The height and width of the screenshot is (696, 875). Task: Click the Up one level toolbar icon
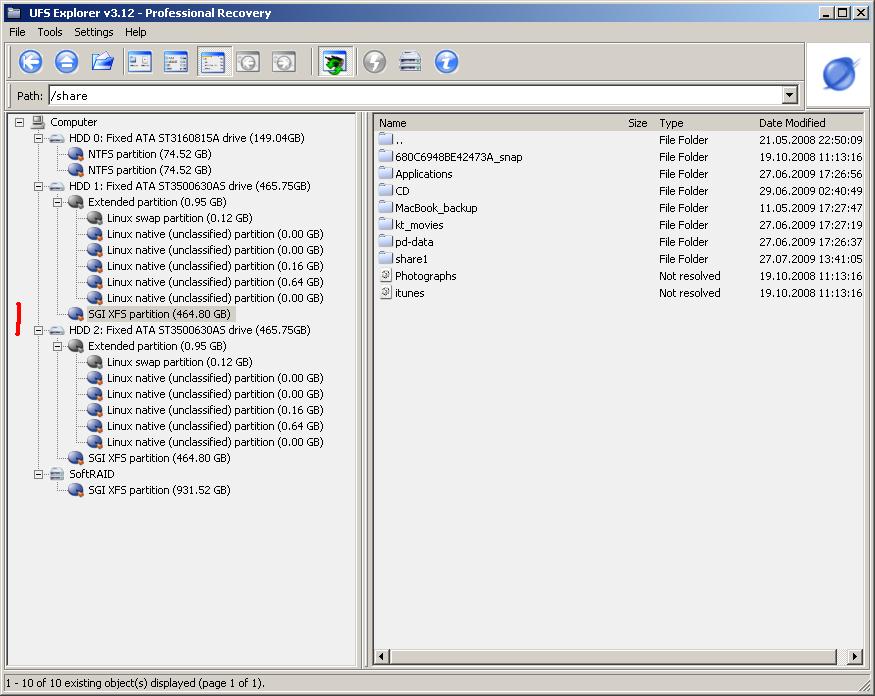pyautogui.click(x=66, y=61)
